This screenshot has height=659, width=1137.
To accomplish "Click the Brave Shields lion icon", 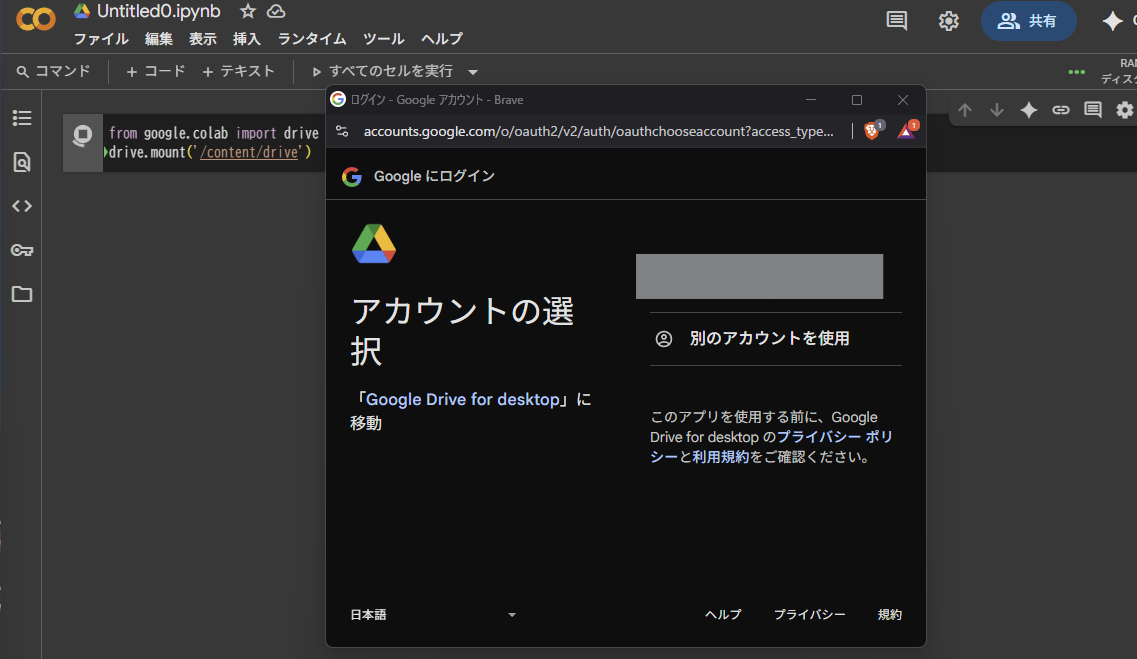I will (871, 131).
